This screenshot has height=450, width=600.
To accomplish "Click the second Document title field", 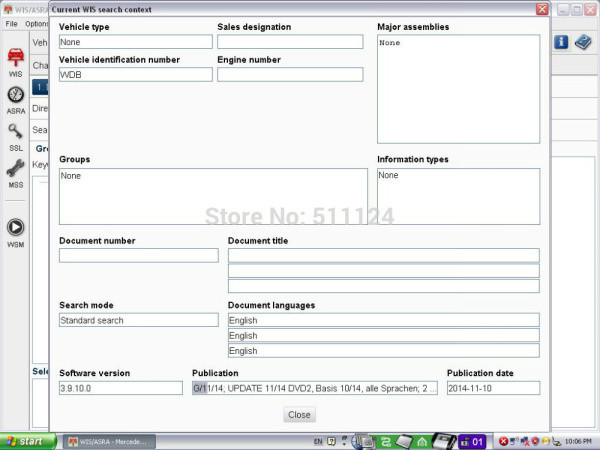I will pos(384,271).
